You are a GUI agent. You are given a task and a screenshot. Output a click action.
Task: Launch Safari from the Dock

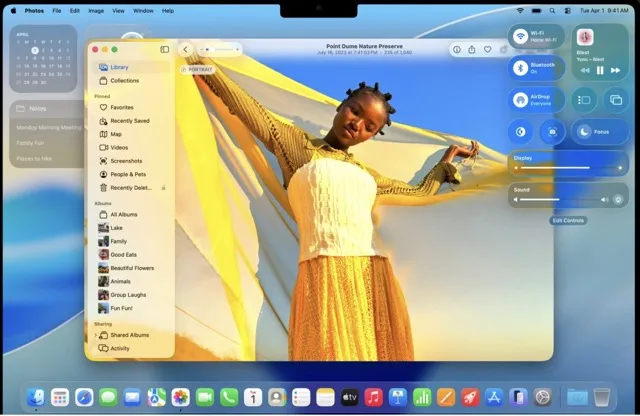[x=84, y=397]
